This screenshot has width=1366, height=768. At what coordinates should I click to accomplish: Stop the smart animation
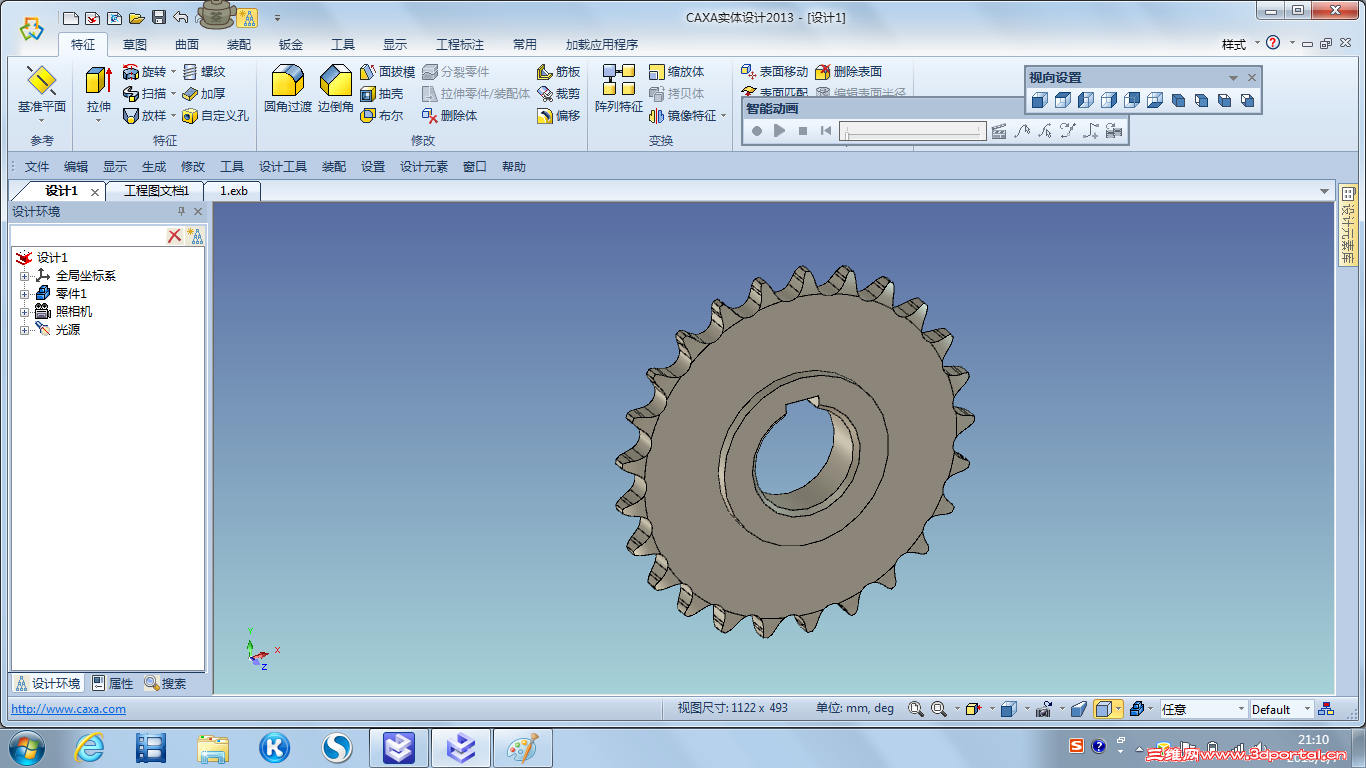[803, 131]
